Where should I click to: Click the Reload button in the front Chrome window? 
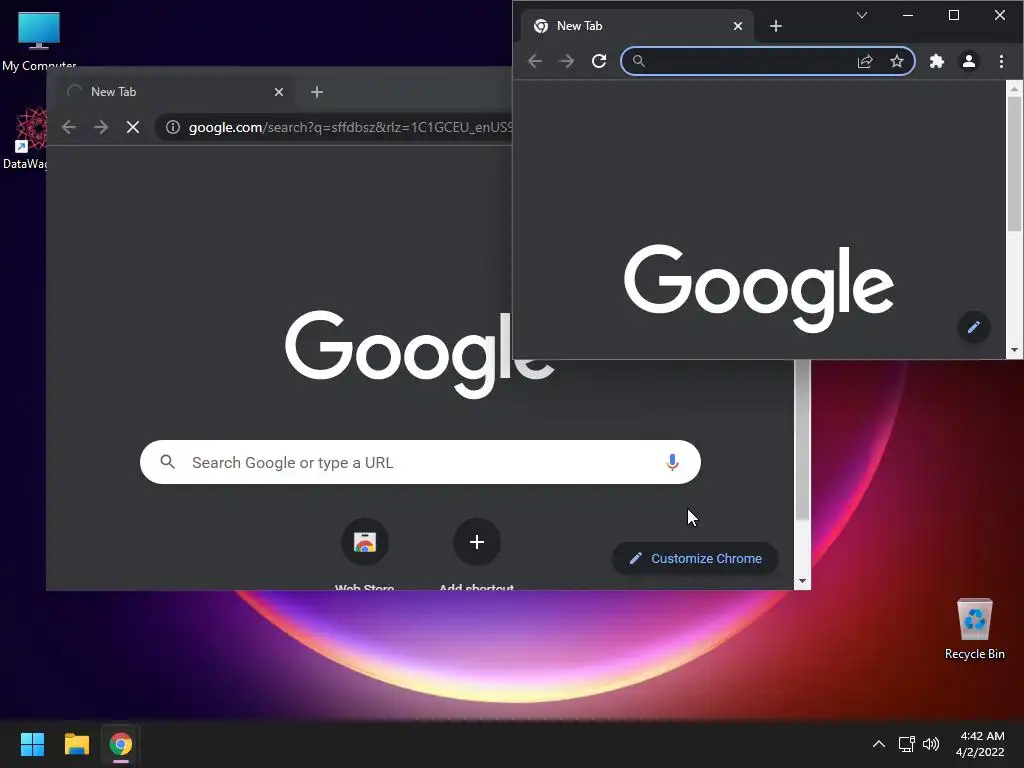coord(599,61)
